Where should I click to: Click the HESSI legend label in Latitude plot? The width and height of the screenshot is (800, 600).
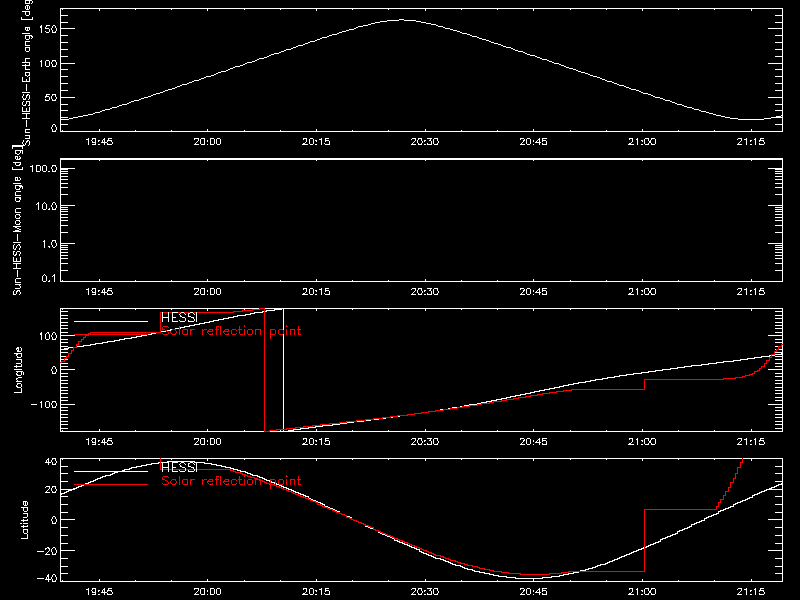179,467
